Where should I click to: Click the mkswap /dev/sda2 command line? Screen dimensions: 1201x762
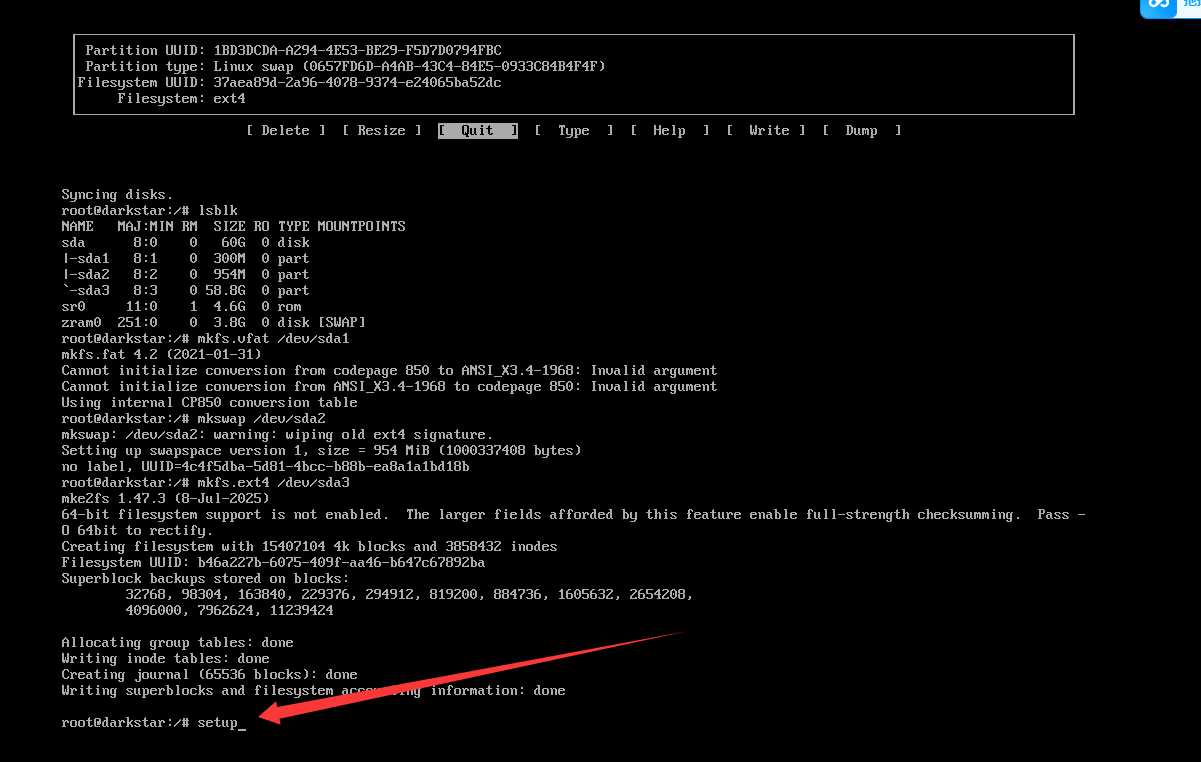(x=260, y=418)
